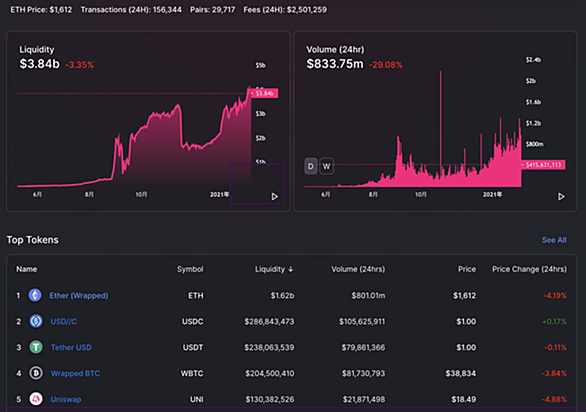This screenshot has width=586, height=412.
Task: Select the USDT symbol cell
Action: tap(193, 348)
